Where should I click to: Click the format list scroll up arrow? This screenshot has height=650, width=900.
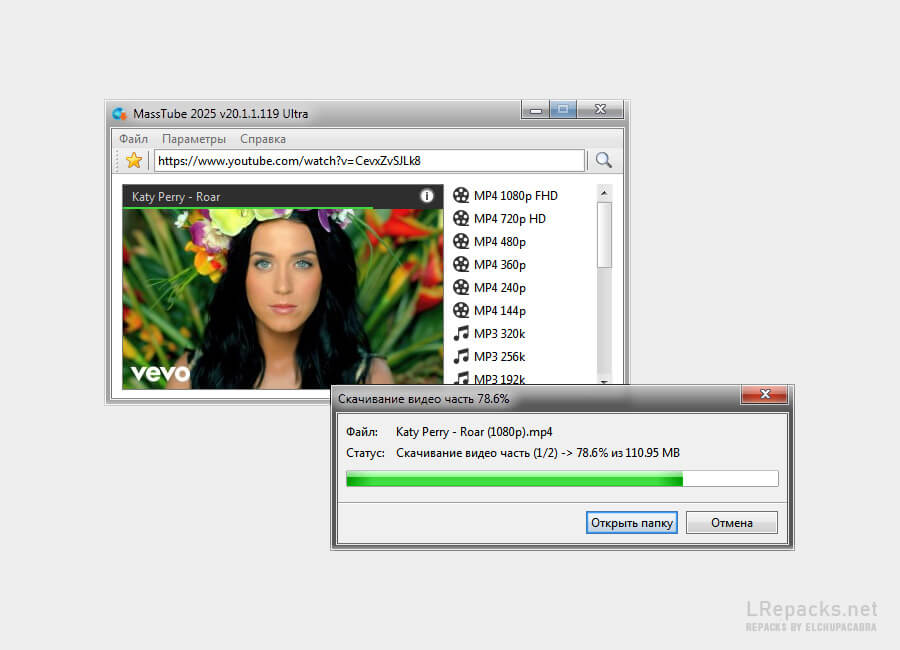[x=604, y=193]
